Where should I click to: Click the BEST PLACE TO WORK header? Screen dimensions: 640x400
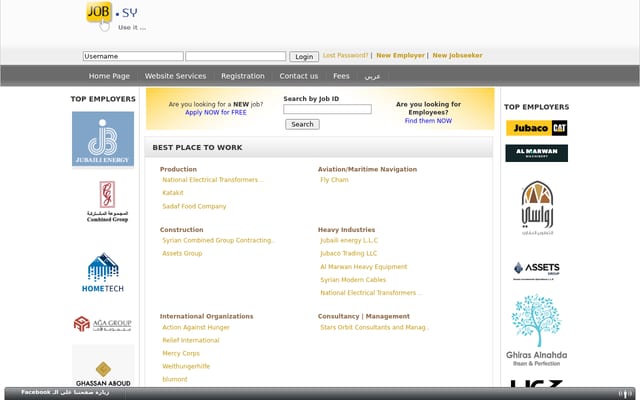pos(198,148)
